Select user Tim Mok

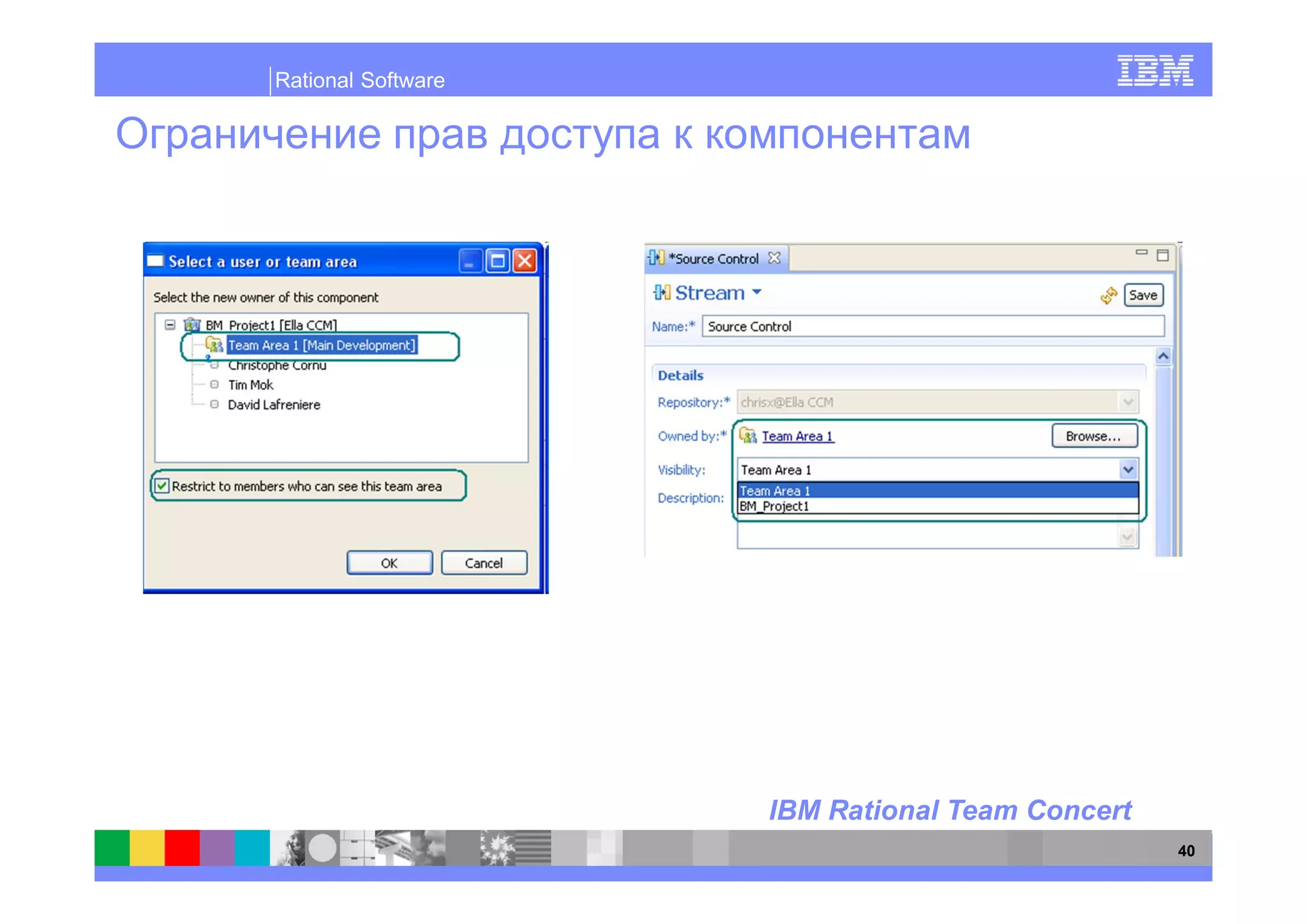tap(251, 385)
